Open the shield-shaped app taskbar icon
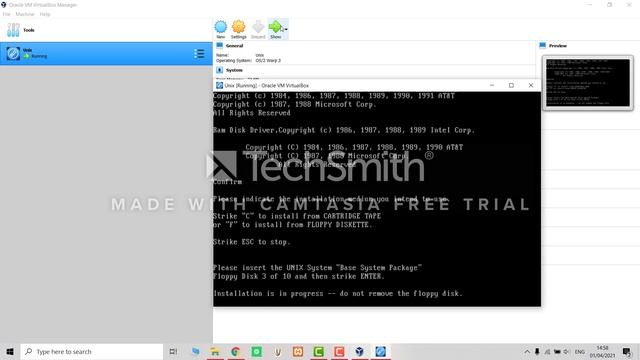 (x=278, y=351)
